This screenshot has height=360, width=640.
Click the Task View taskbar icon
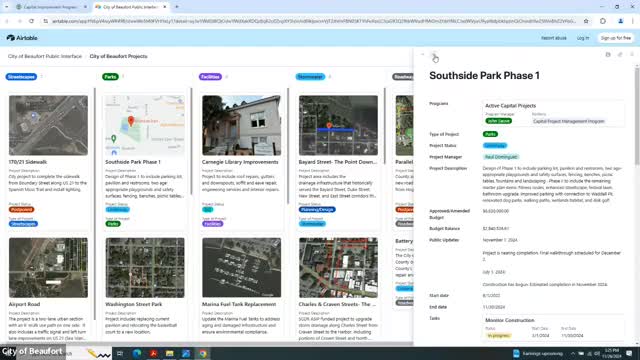120,353
